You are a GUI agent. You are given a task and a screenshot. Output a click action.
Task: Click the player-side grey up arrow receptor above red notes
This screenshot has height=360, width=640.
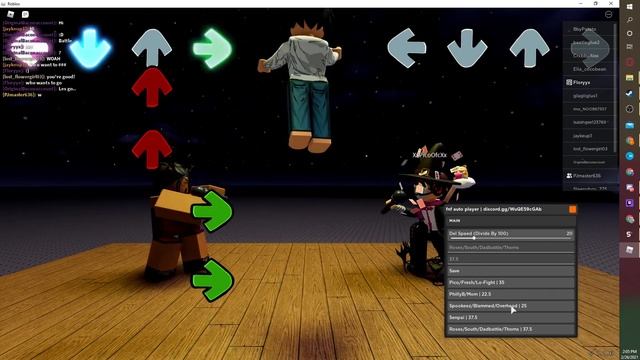tap(151, 47)
